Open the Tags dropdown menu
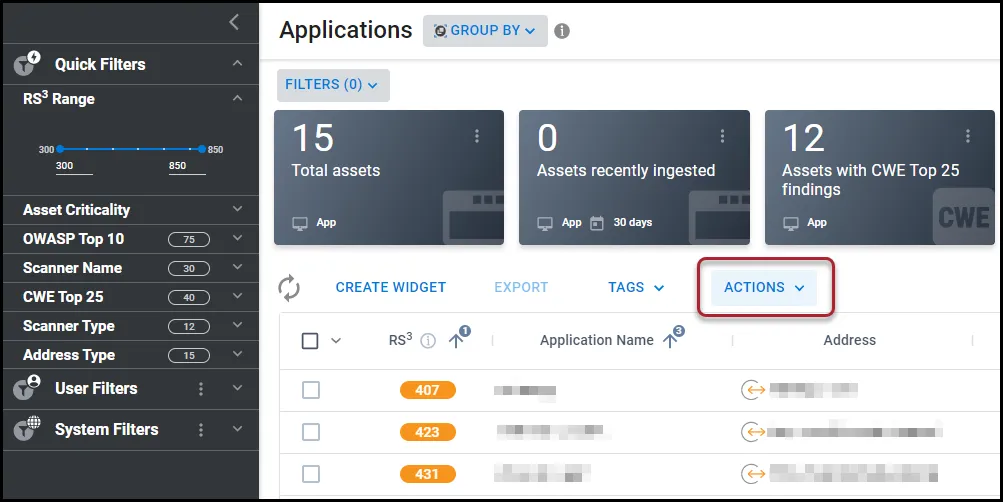The image size is (1003, 502). coord(636,287)
